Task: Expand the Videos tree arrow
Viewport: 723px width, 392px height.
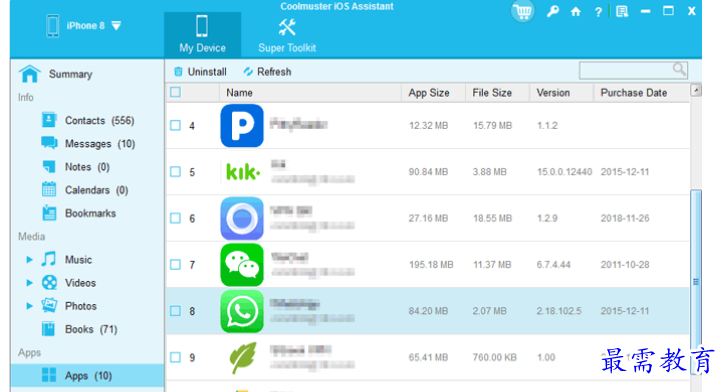Action: [x=29, y=283]
